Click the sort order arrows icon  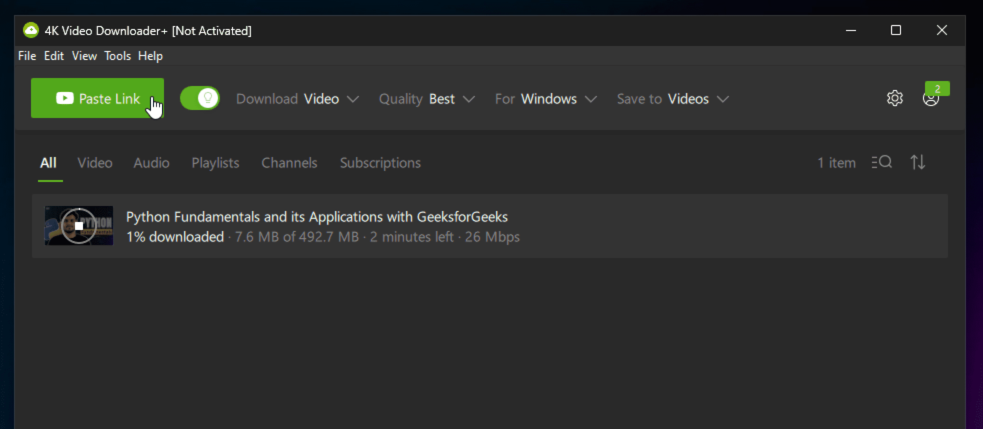click(x=918, y=162)
